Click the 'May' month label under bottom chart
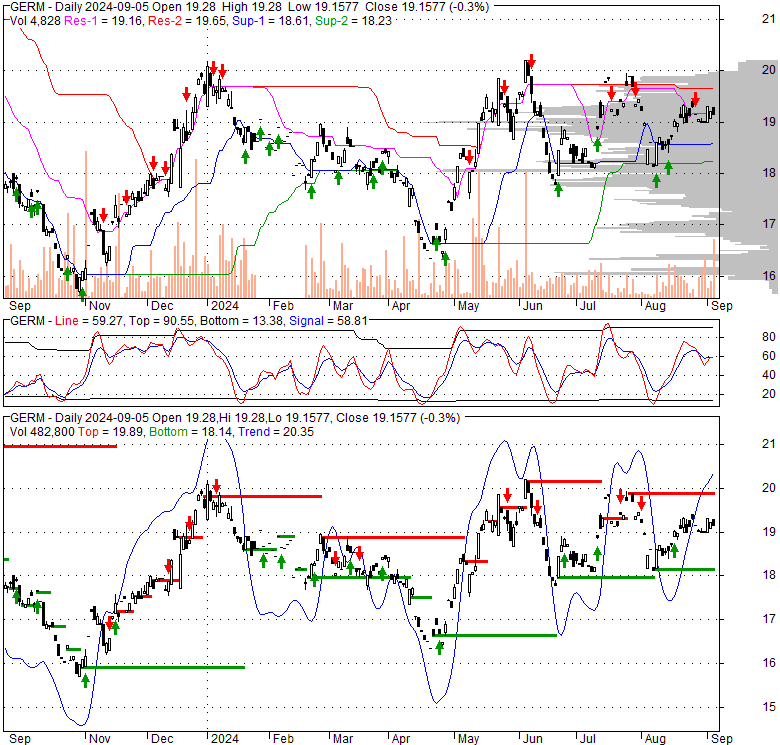This screenshot has height=745, width=780. pyautogui.click(x=468, y=739)
